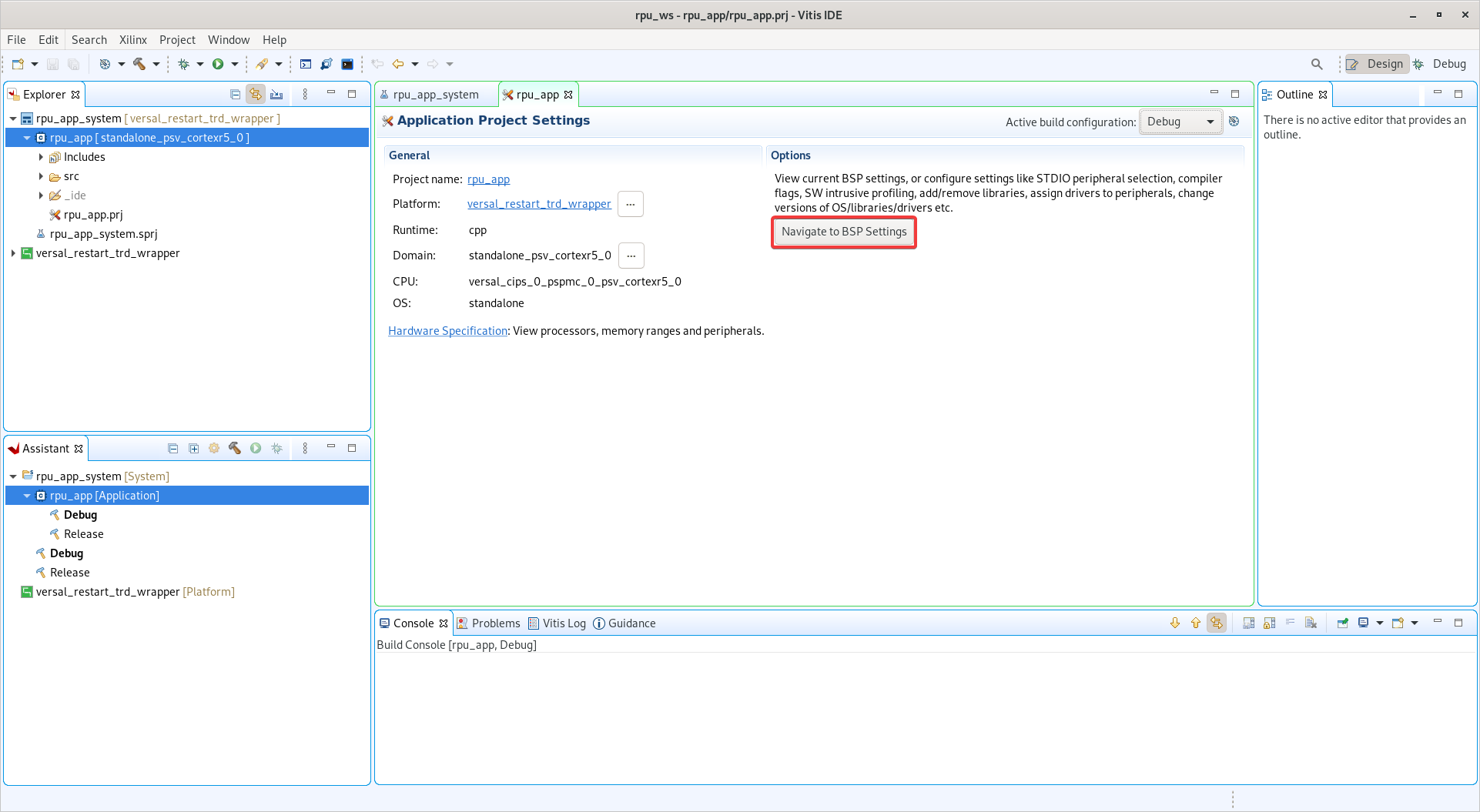Select versal_restart_trd_wrapper [Platform] in Assistant

pyautogui.click(x=135, y=592)
